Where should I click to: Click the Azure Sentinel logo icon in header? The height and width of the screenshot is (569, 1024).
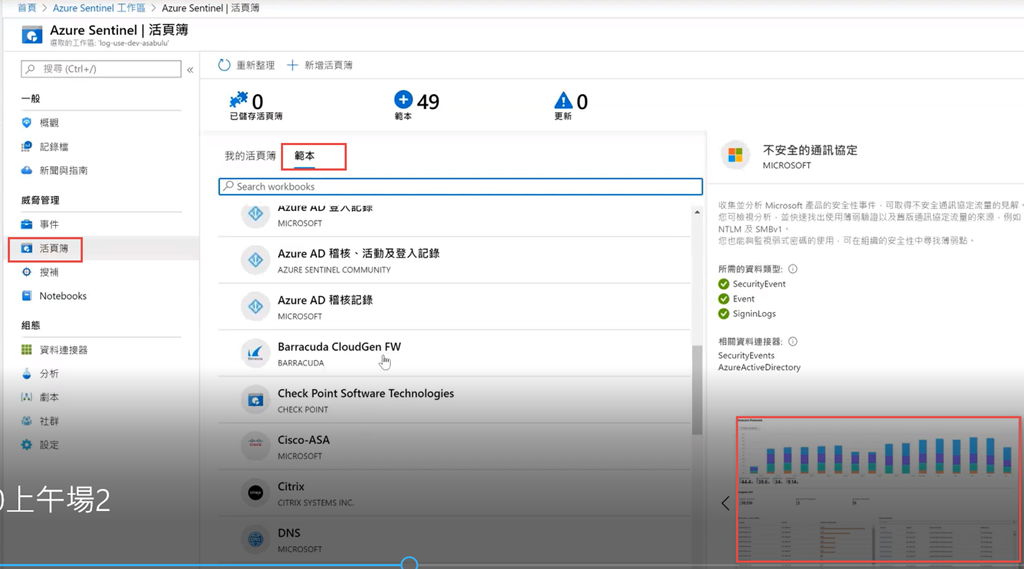(x=31, y=35)
